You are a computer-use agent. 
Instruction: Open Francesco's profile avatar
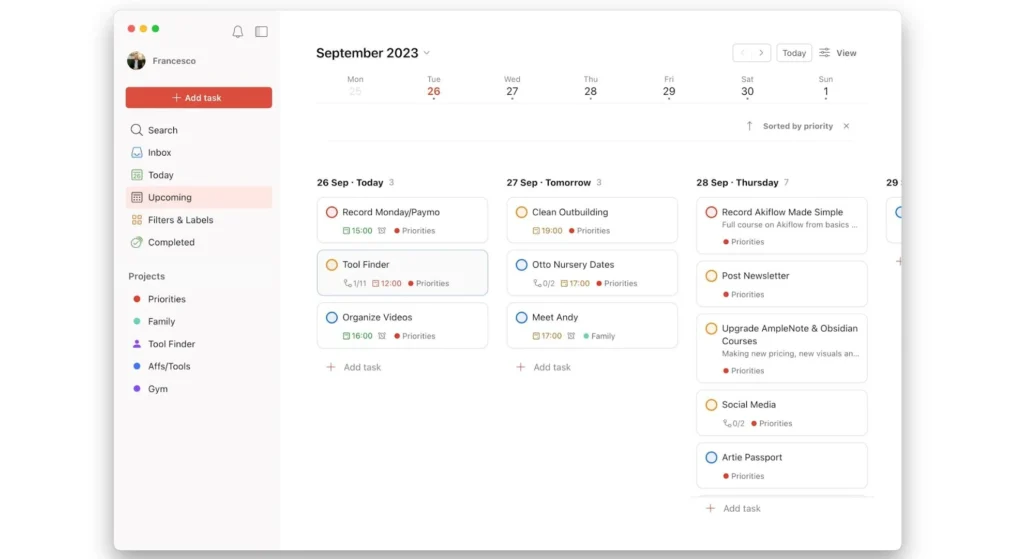[136, 61]
